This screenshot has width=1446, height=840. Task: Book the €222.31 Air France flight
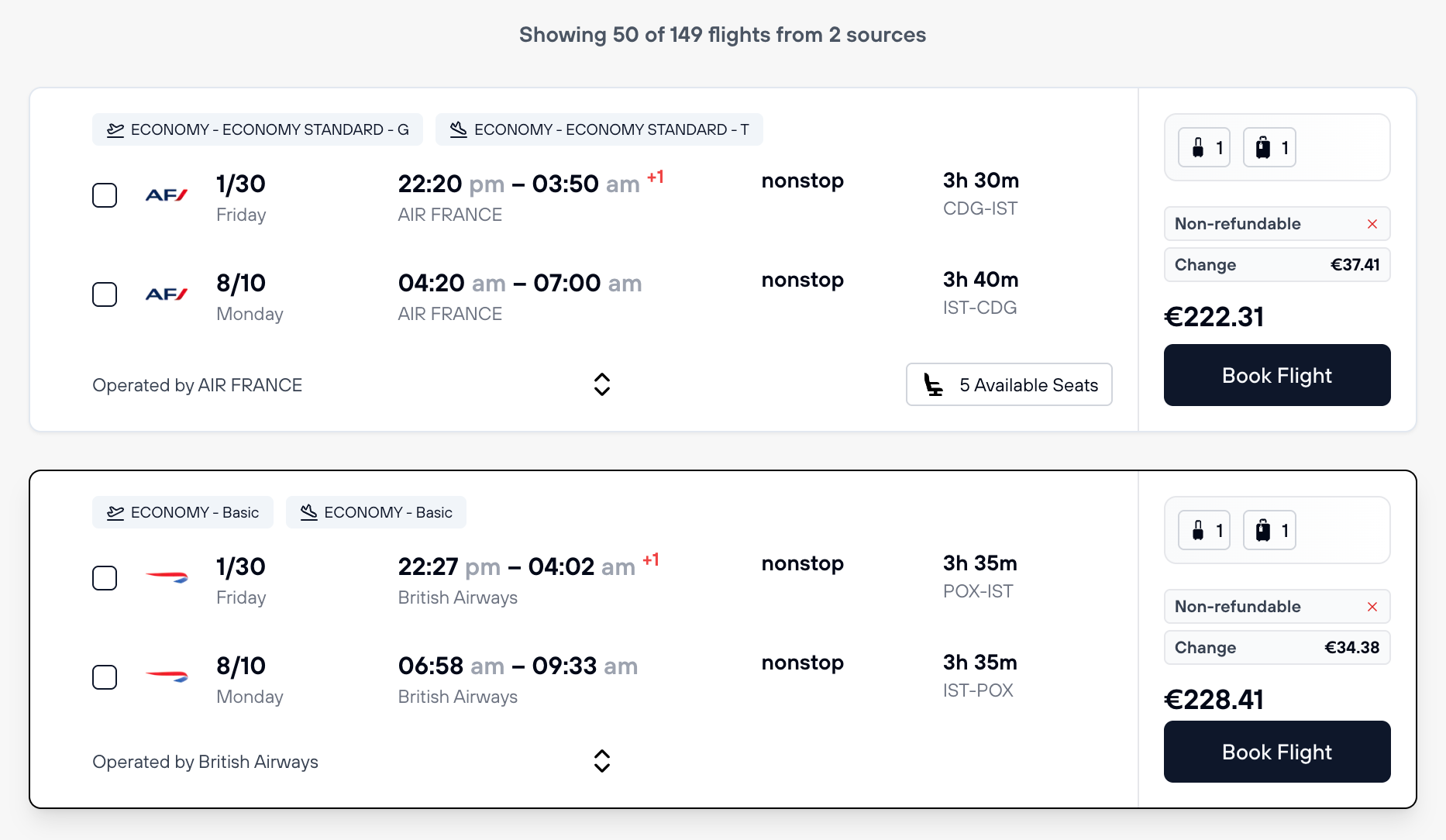[x=1276, y=375]
